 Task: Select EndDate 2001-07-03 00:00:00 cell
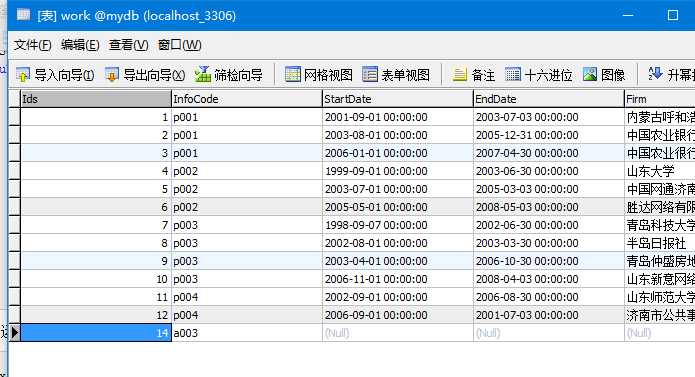(549, 315)
